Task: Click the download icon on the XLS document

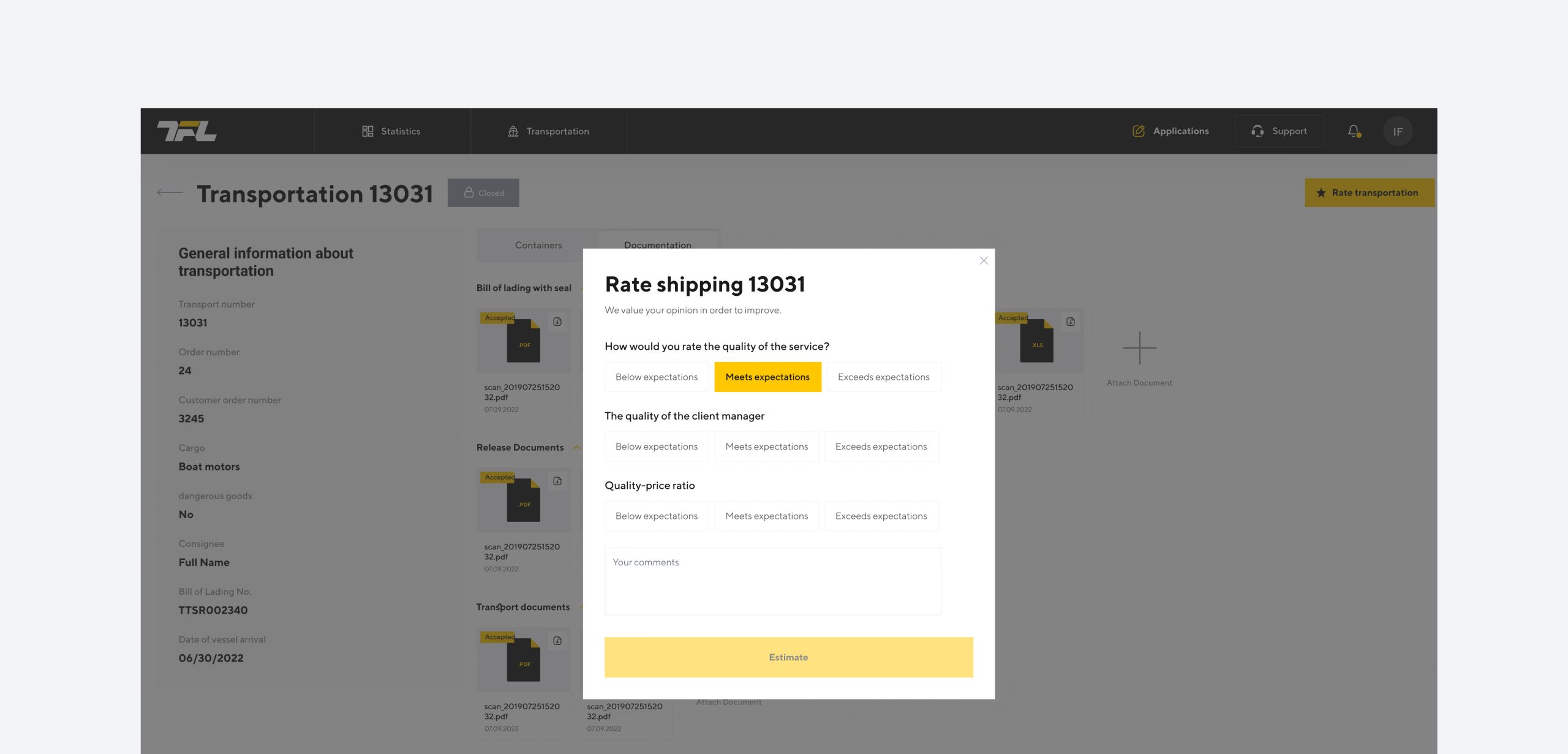Action: (x=1071, y=322)
